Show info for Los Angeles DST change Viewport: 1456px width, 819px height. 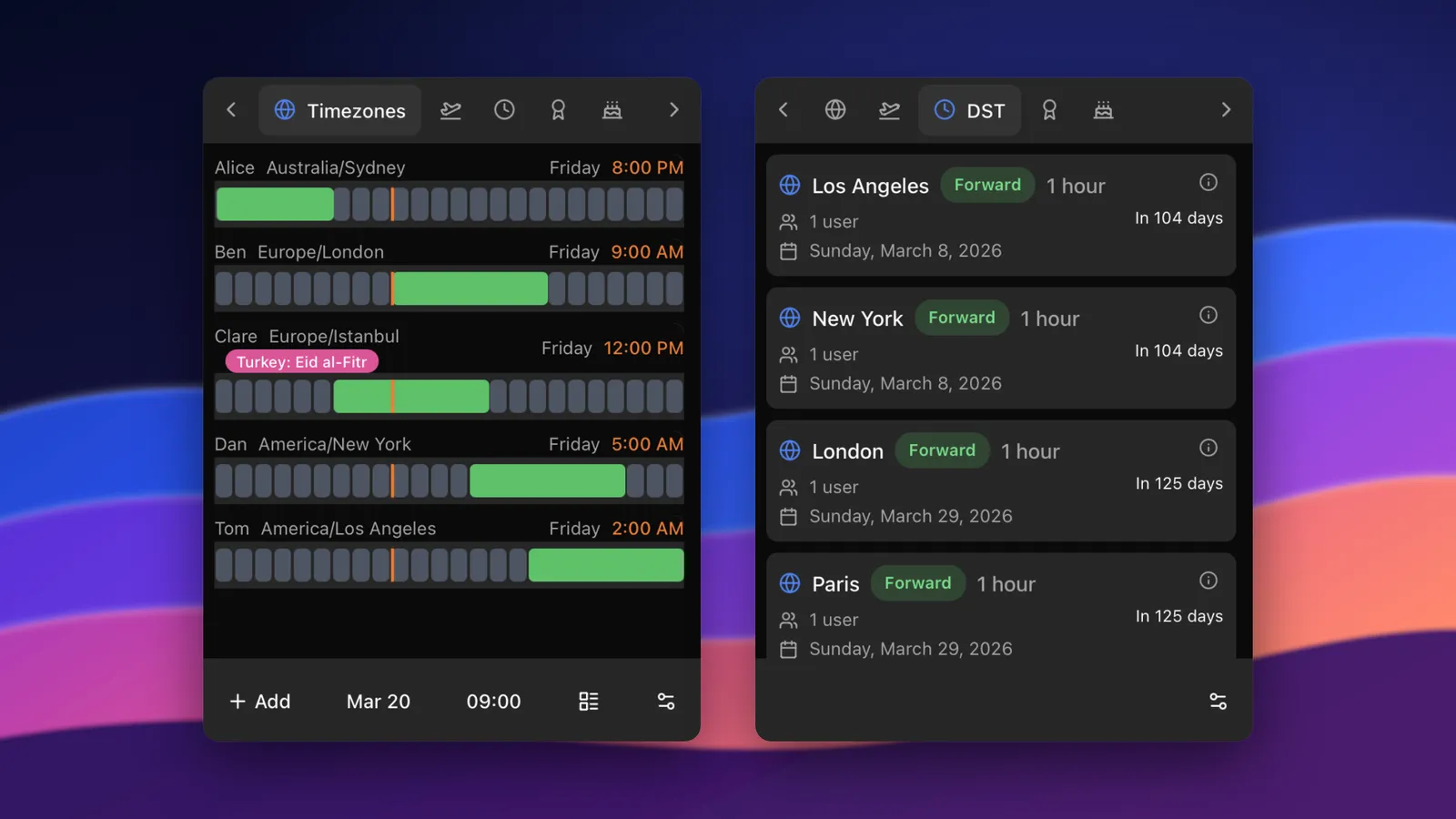tap(1208, 182)
